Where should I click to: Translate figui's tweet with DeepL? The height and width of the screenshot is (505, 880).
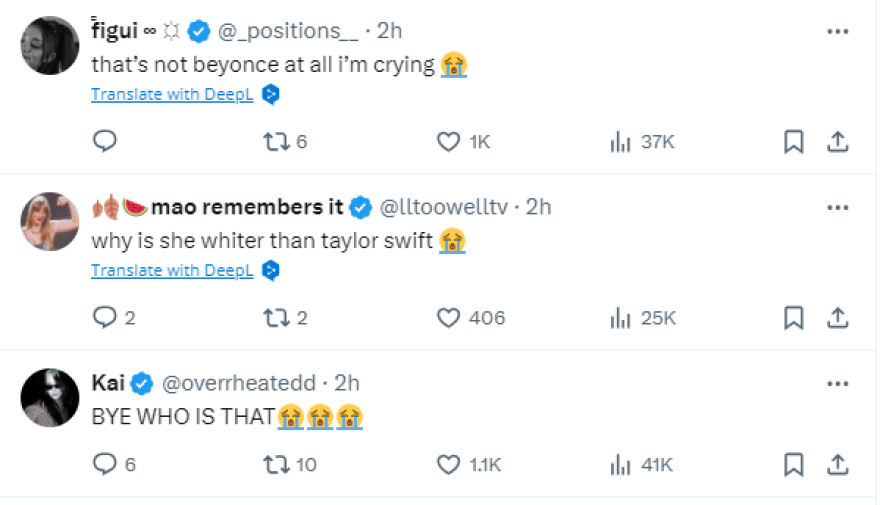(x=172, y=94)
